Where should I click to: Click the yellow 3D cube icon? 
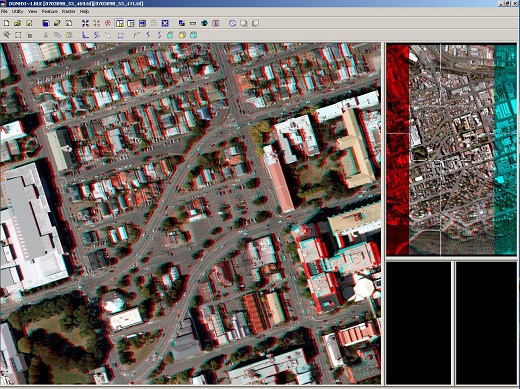pyautogui.click(x=182, y=35)
